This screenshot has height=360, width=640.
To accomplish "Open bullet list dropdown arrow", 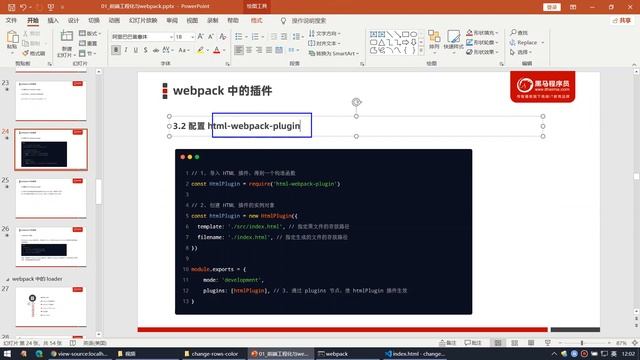I will coord(246,37).
